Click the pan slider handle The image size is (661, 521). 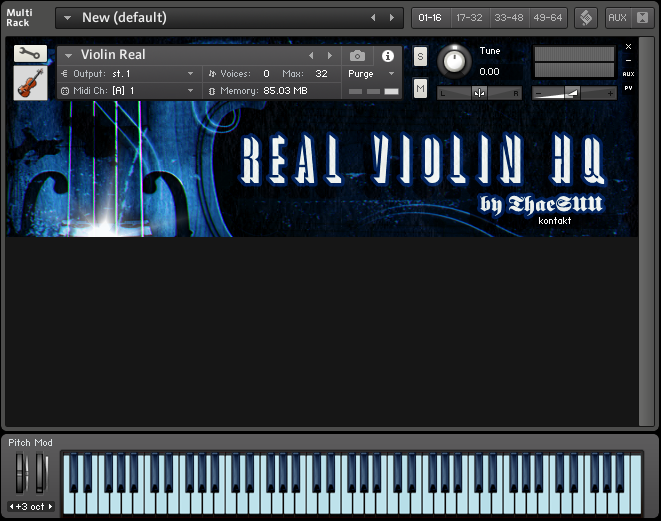click(479, 93)
